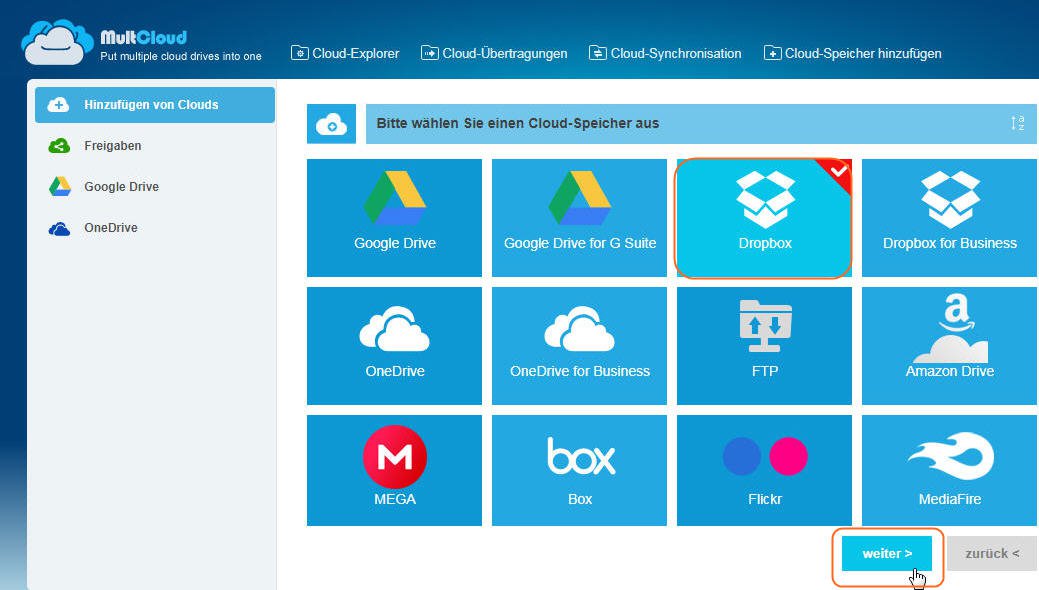Select the OneDrive cloud tile
The width and height of the screenshot is (1039, 590).
(x=394, y=345)
